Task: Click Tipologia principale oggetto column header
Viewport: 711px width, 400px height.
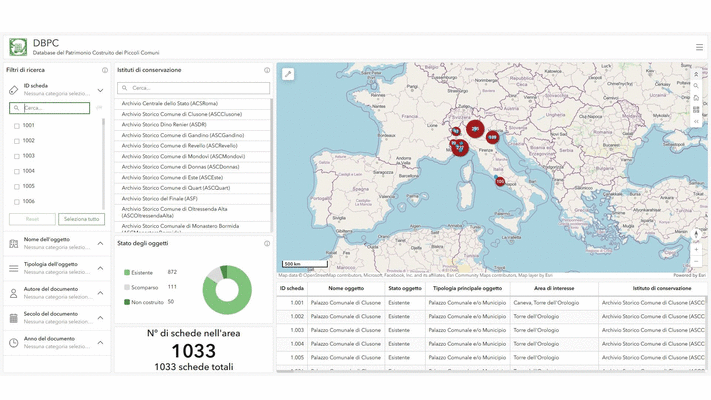Action: 468,288
